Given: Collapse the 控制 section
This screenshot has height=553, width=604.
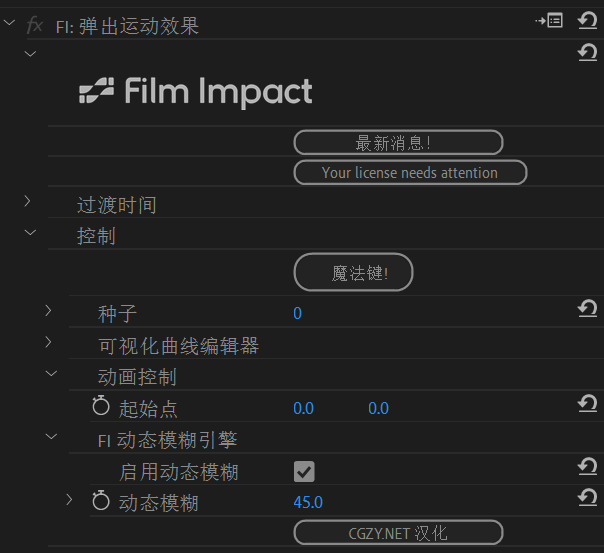Looking at the screenshot, I should coord(29,233).
